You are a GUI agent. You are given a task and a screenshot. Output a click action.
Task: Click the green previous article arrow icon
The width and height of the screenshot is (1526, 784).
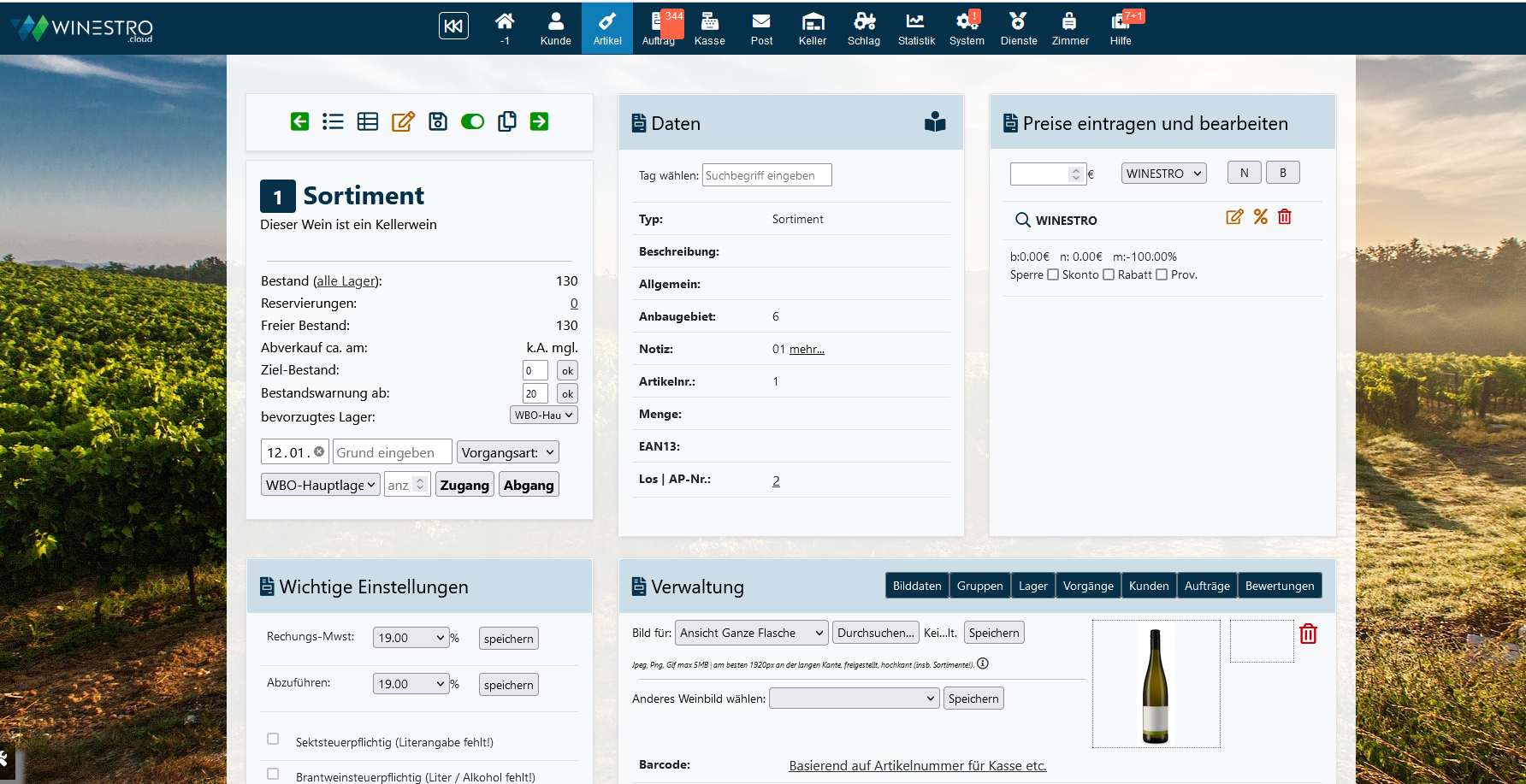[299, 121]
